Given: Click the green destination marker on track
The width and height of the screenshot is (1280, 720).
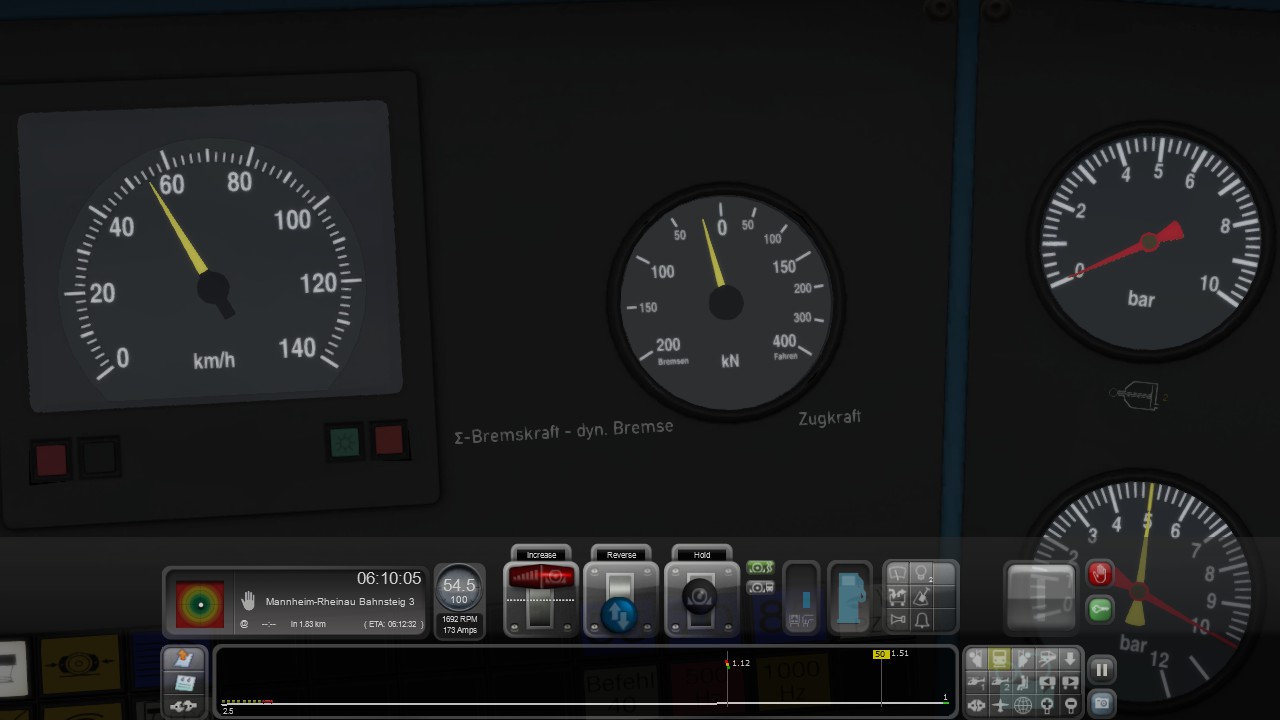Looking at the screenshot, I should [x=945, y=702].
